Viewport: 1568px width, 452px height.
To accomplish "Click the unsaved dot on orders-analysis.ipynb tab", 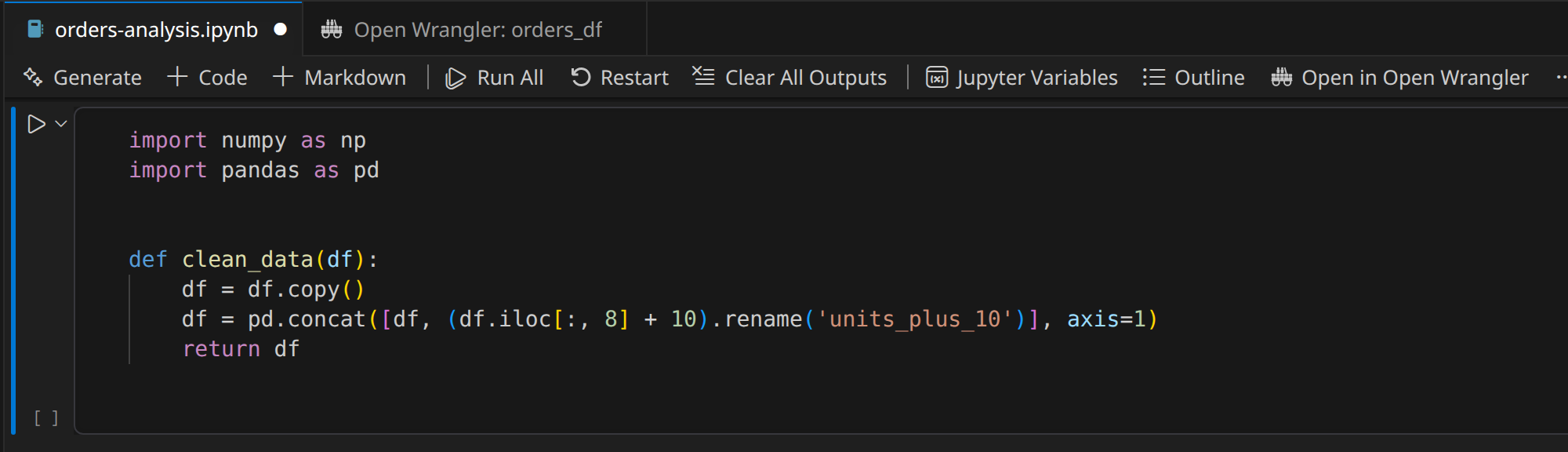I will [281, 30].
